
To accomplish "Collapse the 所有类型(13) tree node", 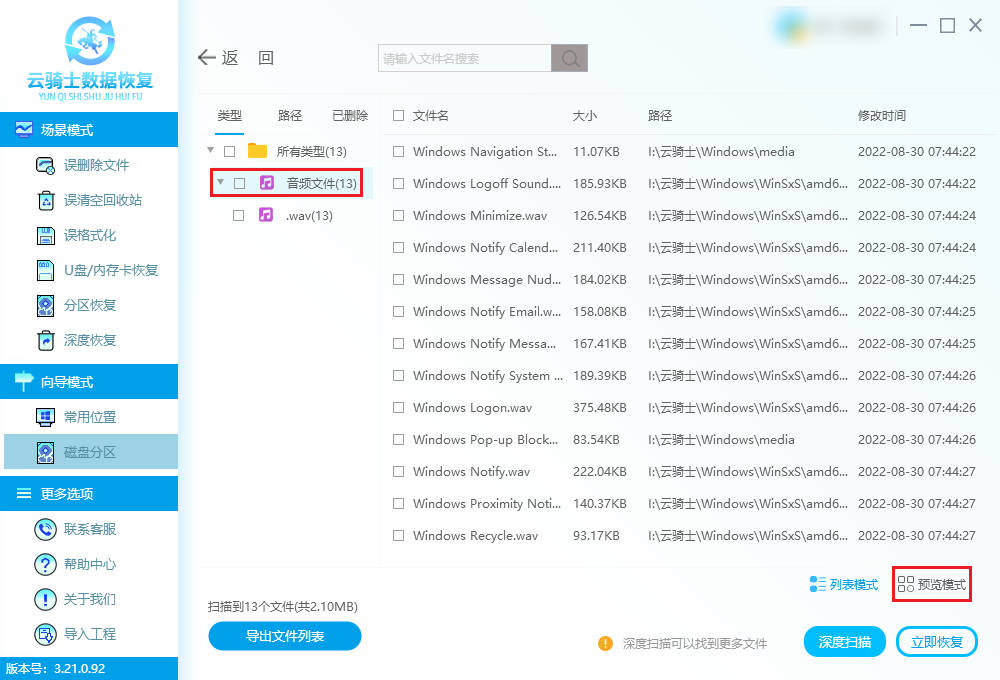I will pos(210,151).
